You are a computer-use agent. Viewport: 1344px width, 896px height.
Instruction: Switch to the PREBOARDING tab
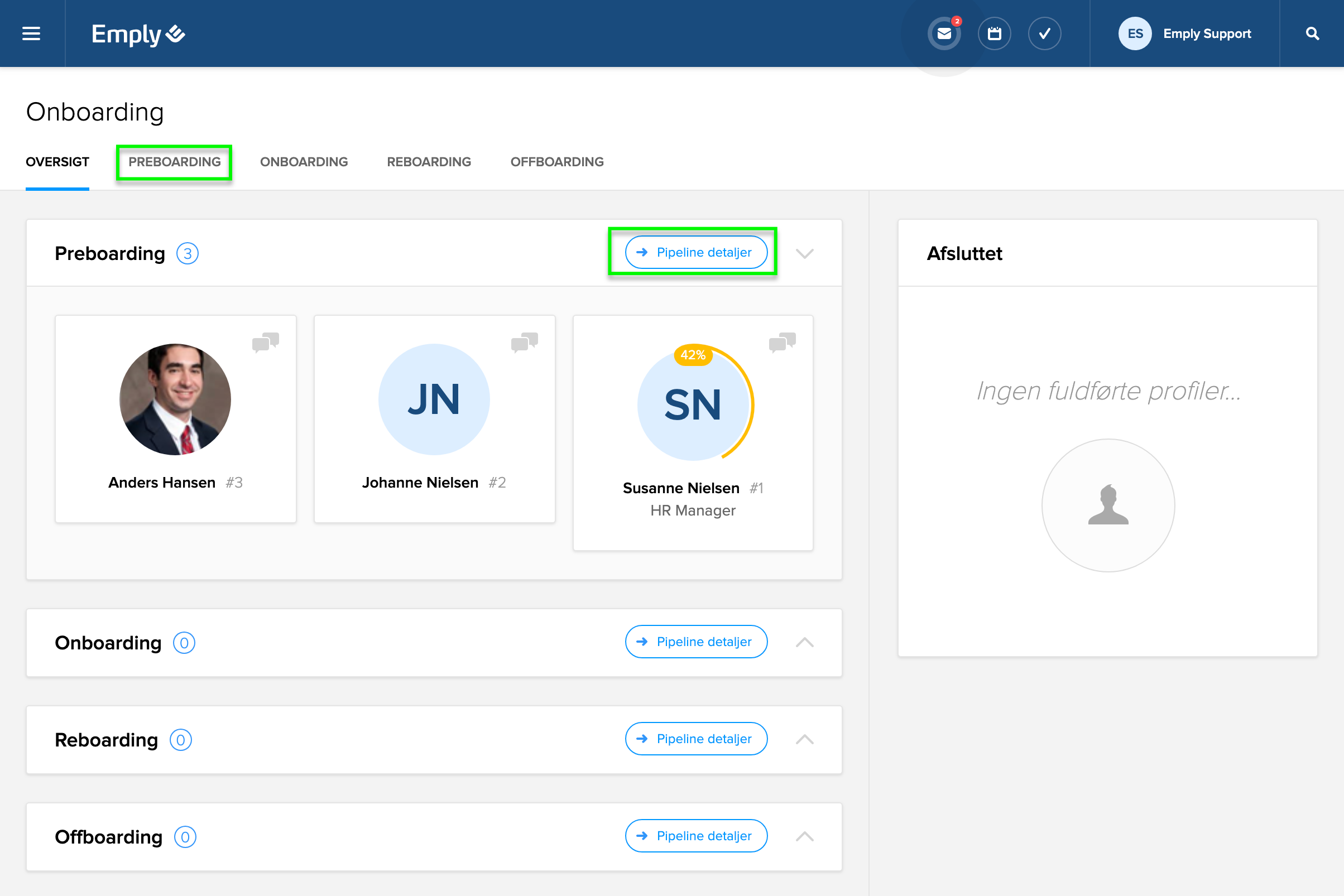(x=174, y=162)
